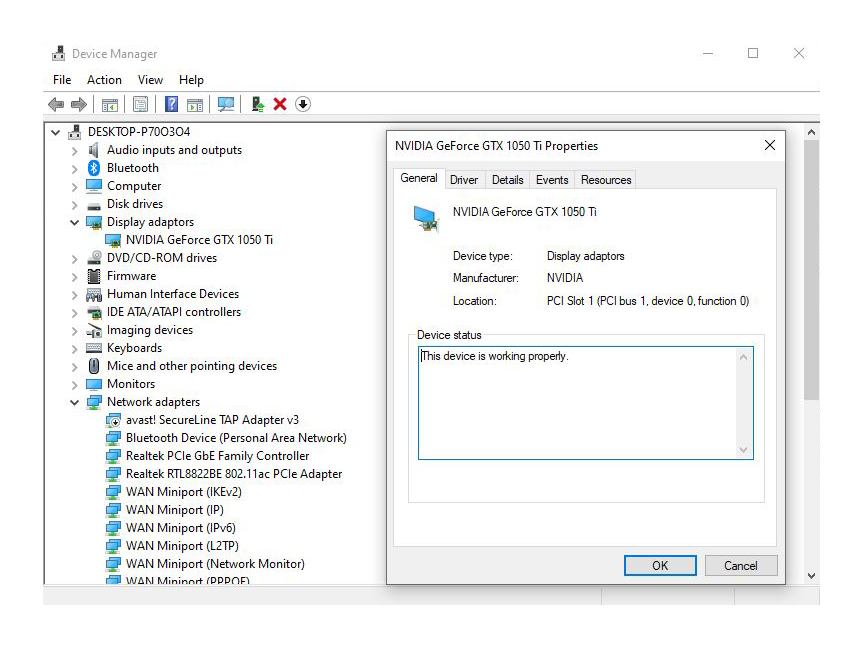Switch to the Events tab
Image resolution: width=862 pixels, height=652 pixels.
[x=552, y=180]
